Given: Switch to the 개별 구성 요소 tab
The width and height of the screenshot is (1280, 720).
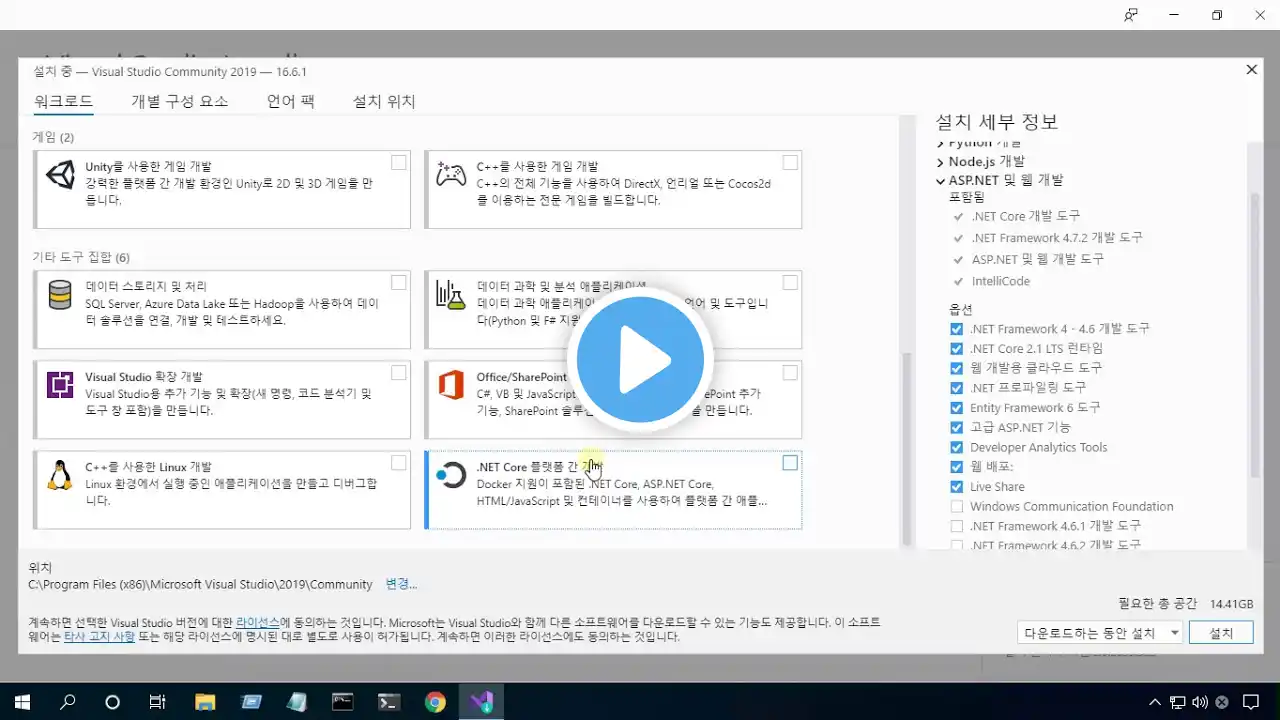Looking at the screenshot, I should [180, 101].
